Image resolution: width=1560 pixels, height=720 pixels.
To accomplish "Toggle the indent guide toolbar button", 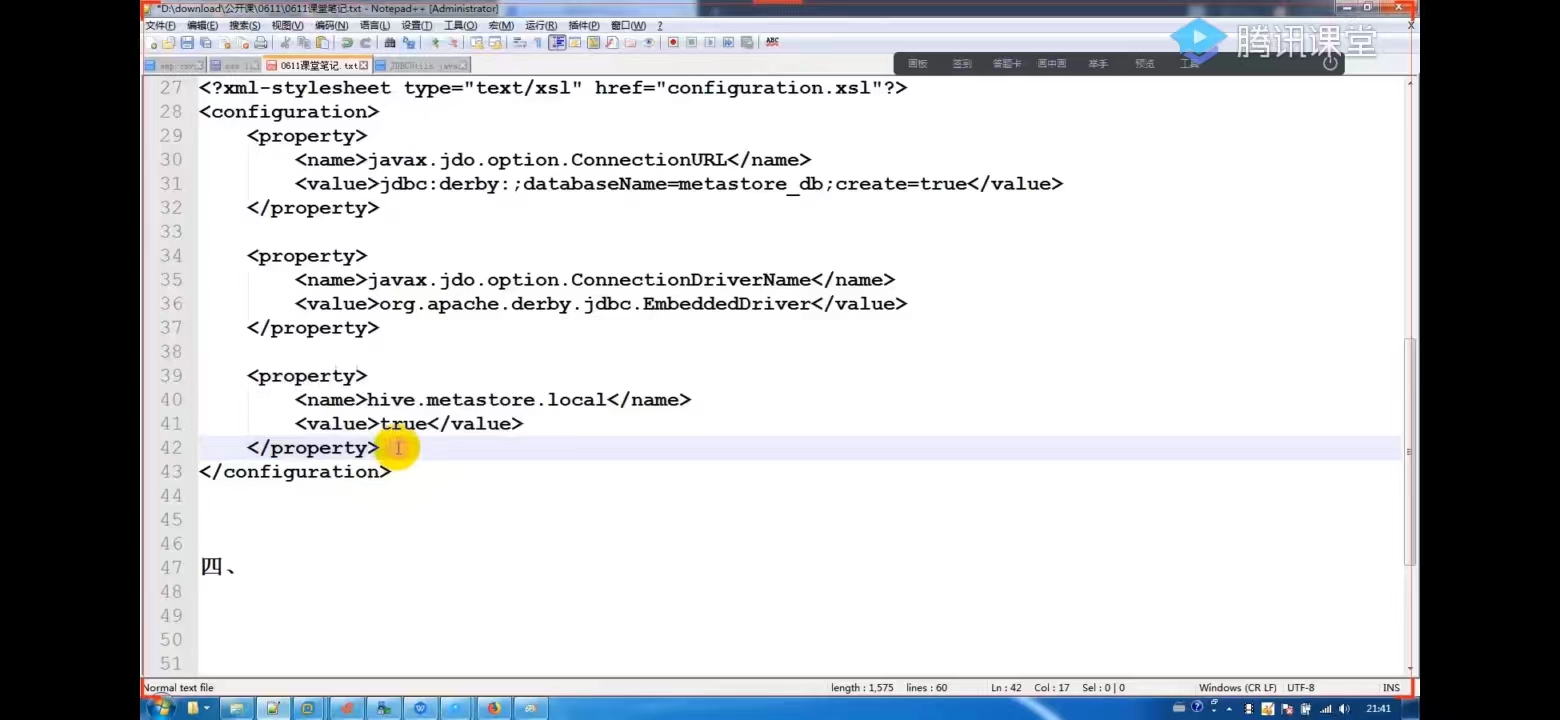I will 557,43.
